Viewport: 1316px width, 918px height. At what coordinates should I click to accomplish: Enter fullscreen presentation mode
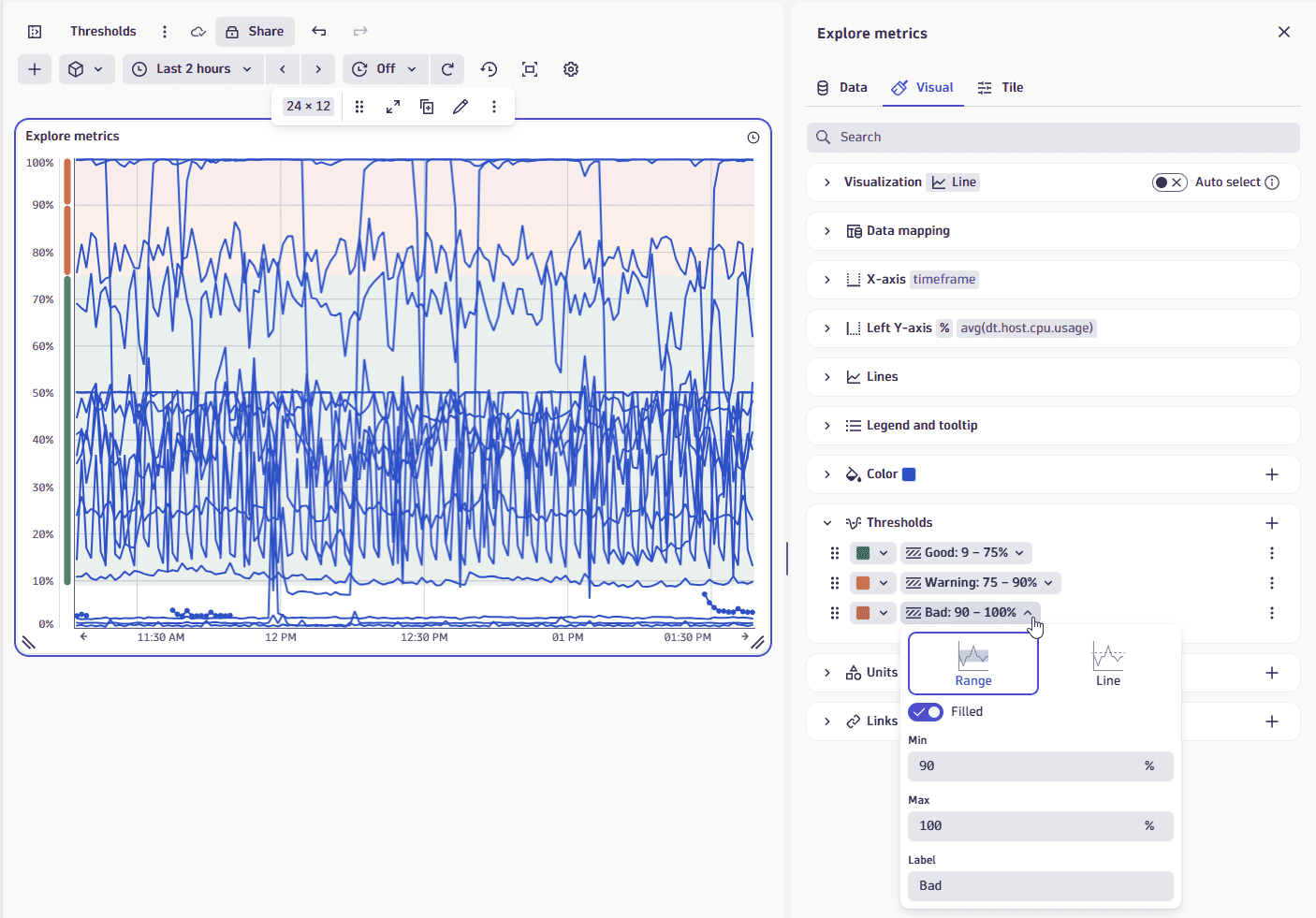(x=530, y=69)
